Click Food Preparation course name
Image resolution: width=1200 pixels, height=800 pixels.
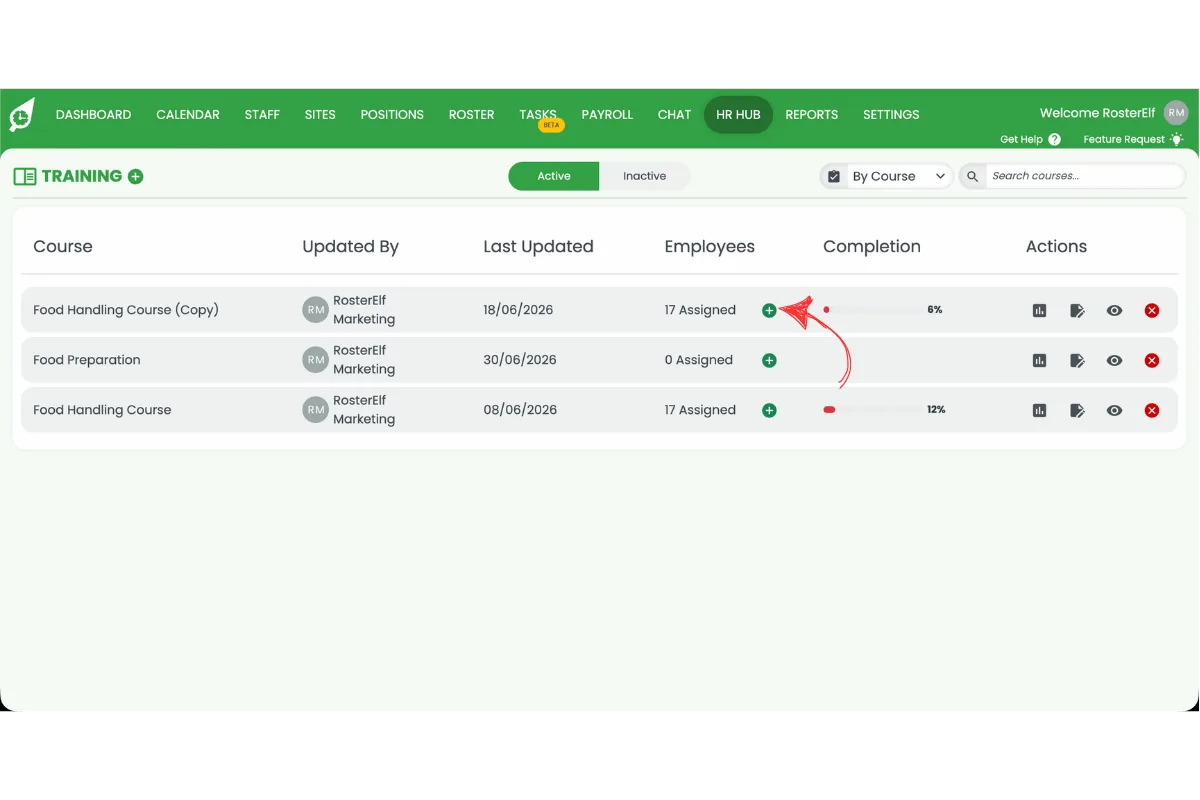click(x=87, y=360)
